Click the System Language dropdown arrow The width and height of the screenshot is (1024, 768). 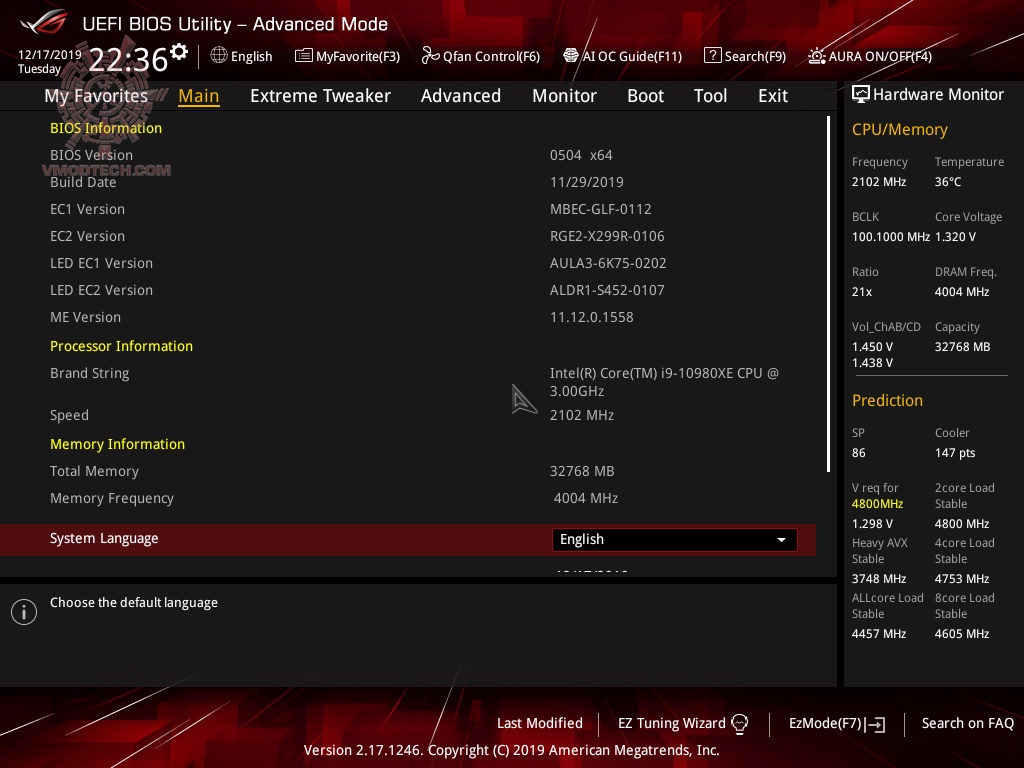point(781,540)
